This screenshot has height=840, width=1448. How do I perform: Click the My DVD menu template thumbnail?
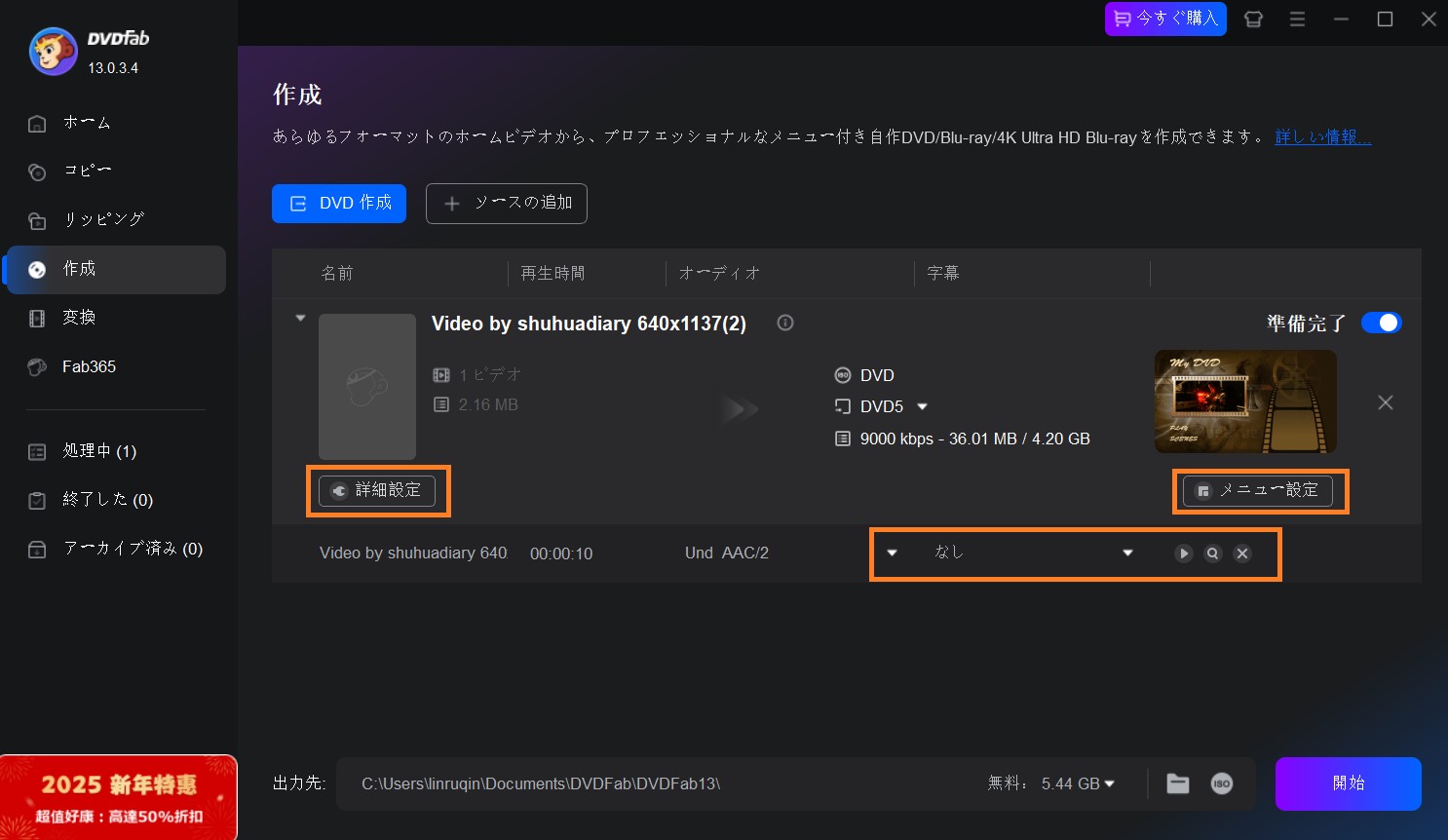tap(1245, 401)
